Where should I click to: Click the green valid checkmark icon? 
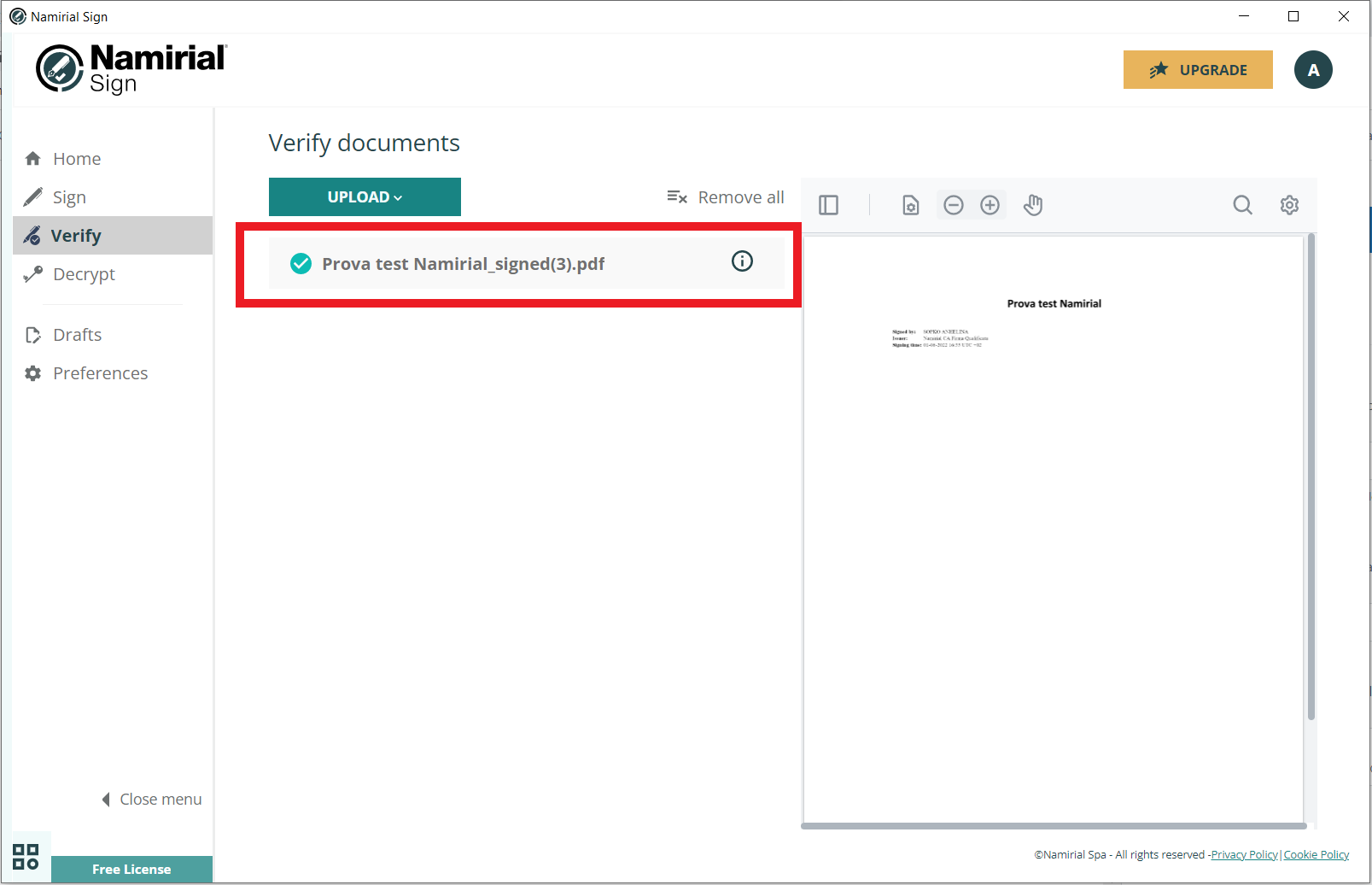pos(301,264)
